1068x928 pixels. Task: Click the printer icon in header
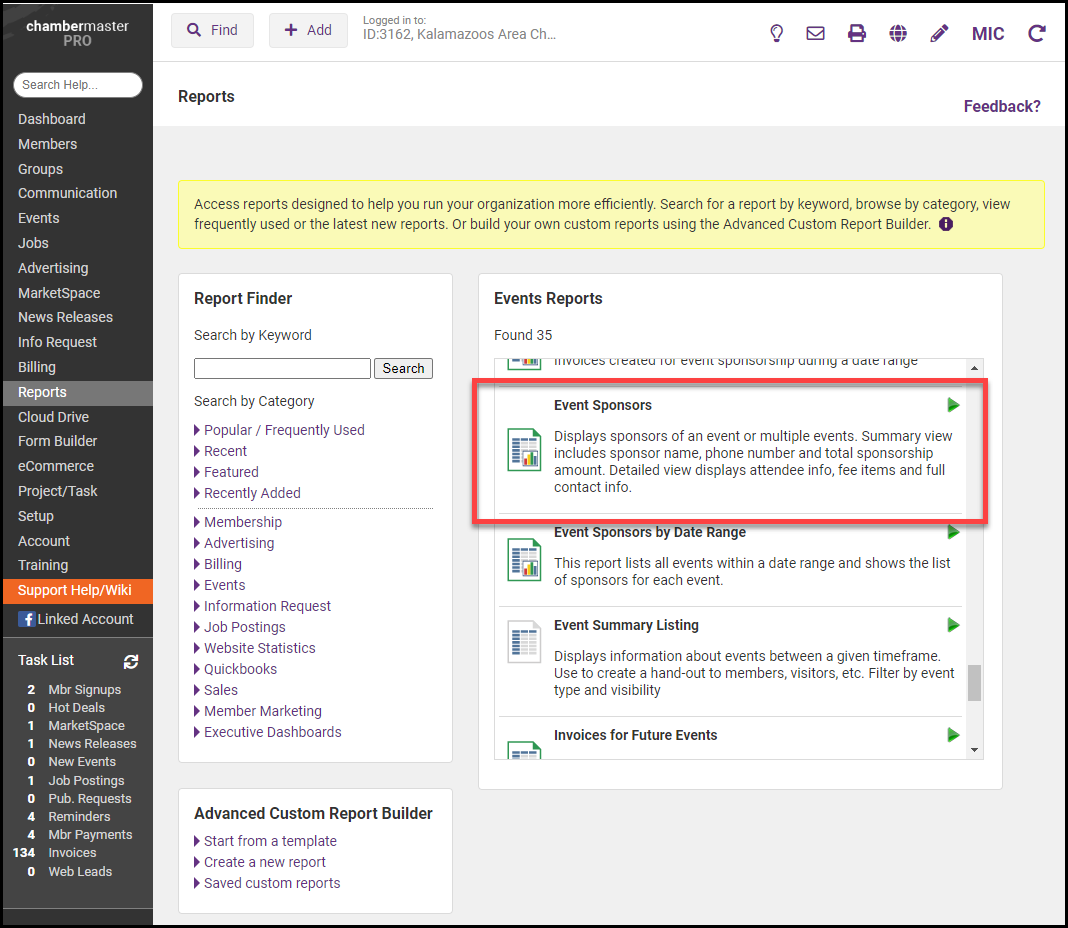(857, 33)
